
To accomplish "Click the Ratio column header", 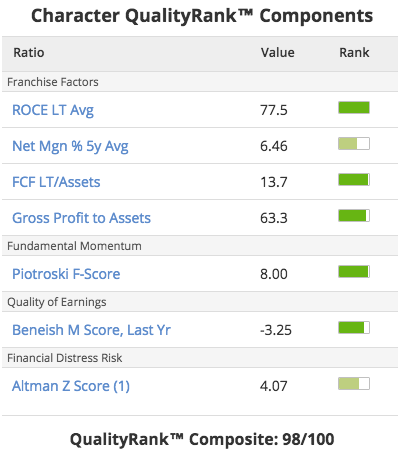I will 29,53.
